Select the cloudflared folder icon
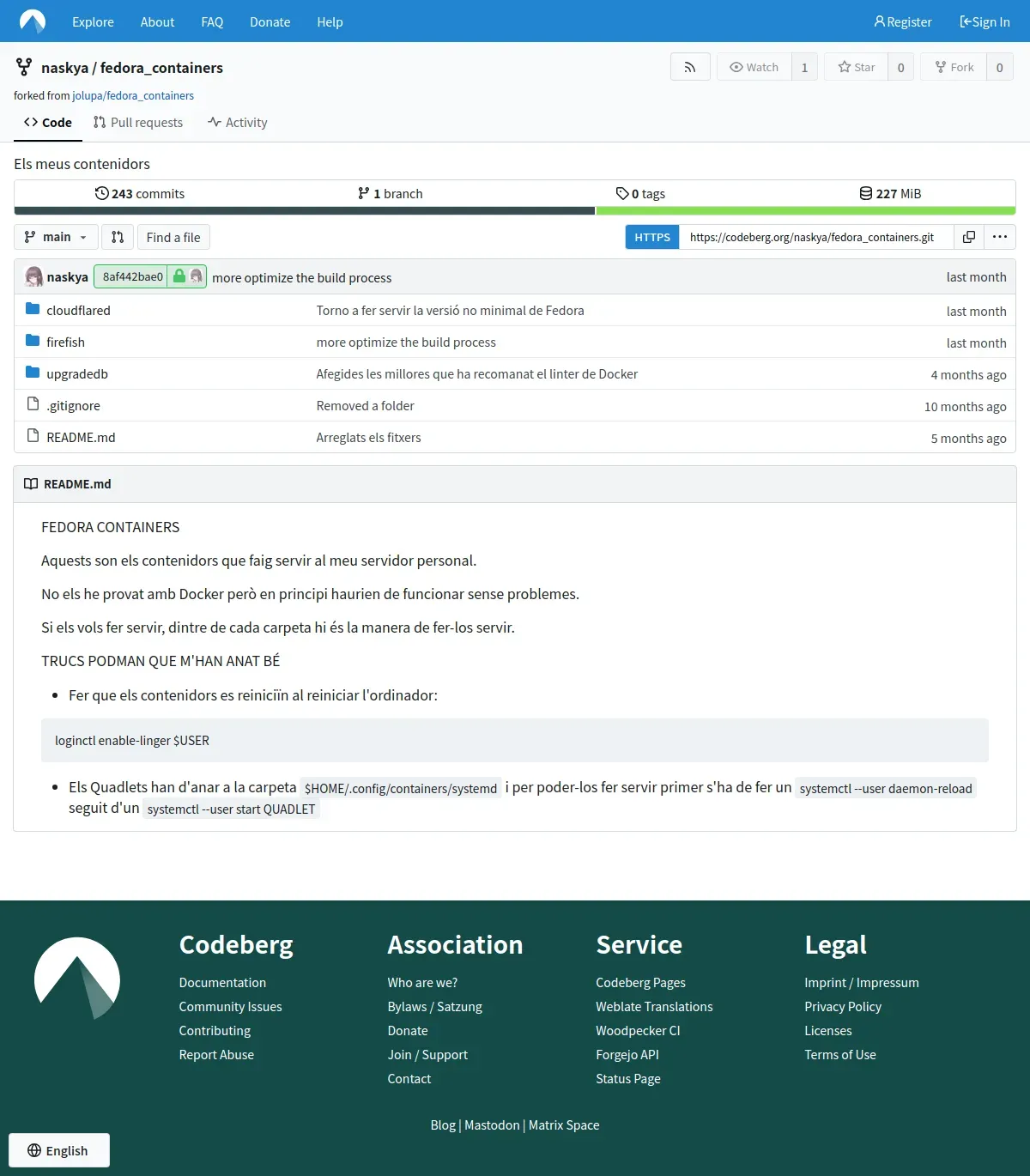This screenshot has height=1176, width=1030. point(33,309)
